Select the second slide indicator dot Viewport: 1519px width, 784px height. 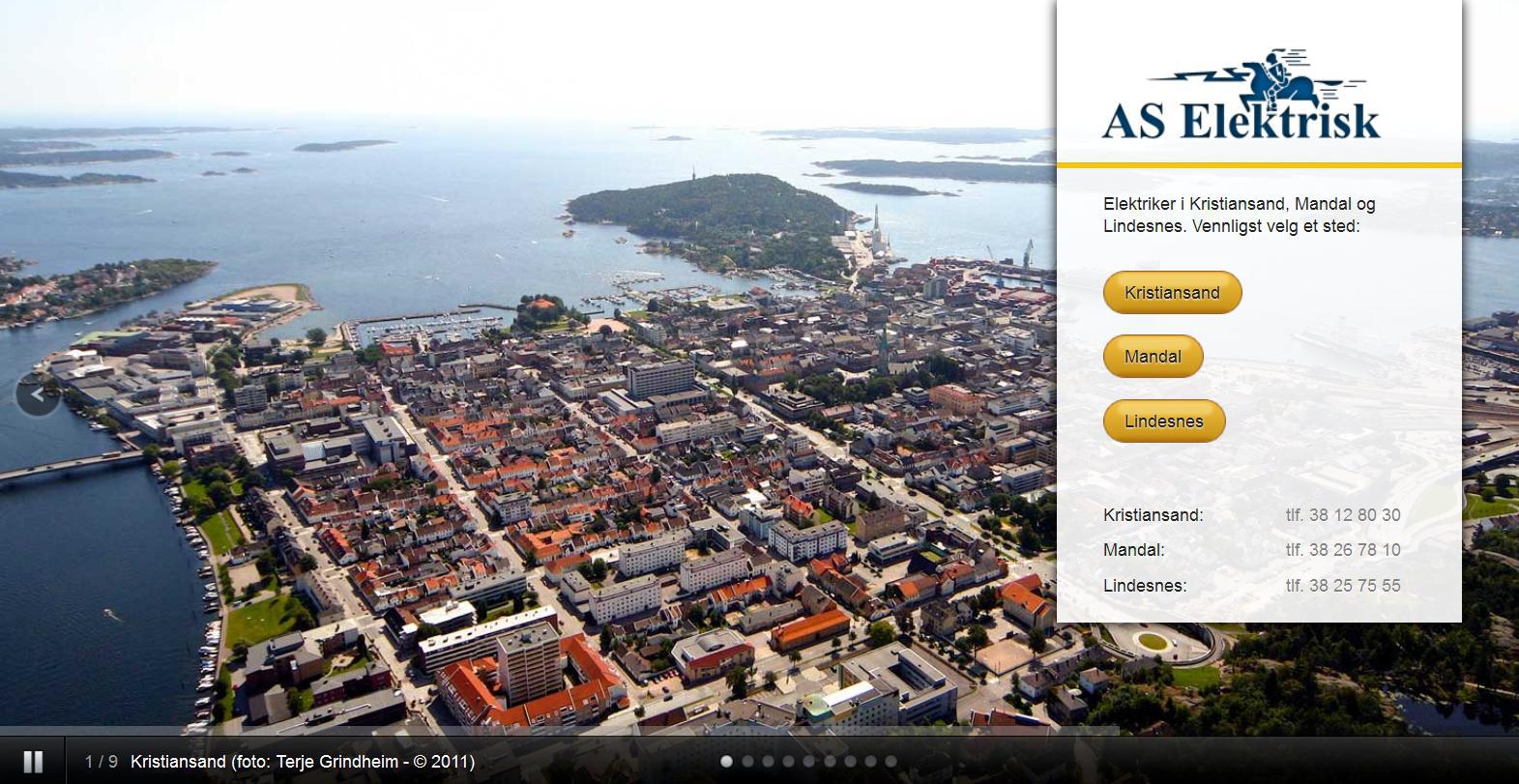tap(747, 762)
